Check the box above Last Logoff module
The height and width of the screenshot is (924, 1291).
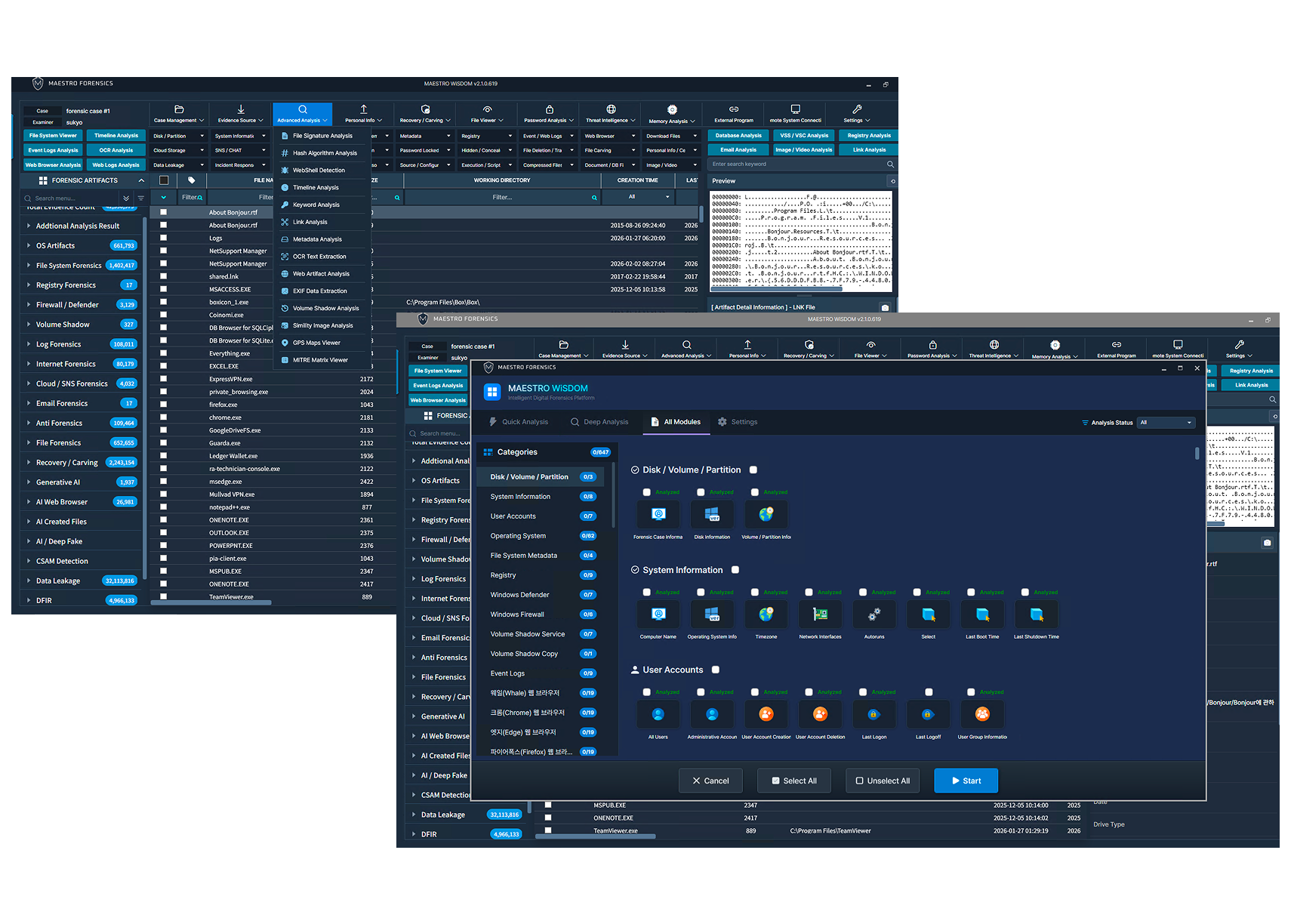pyautogui.click(x=929, y=692)
